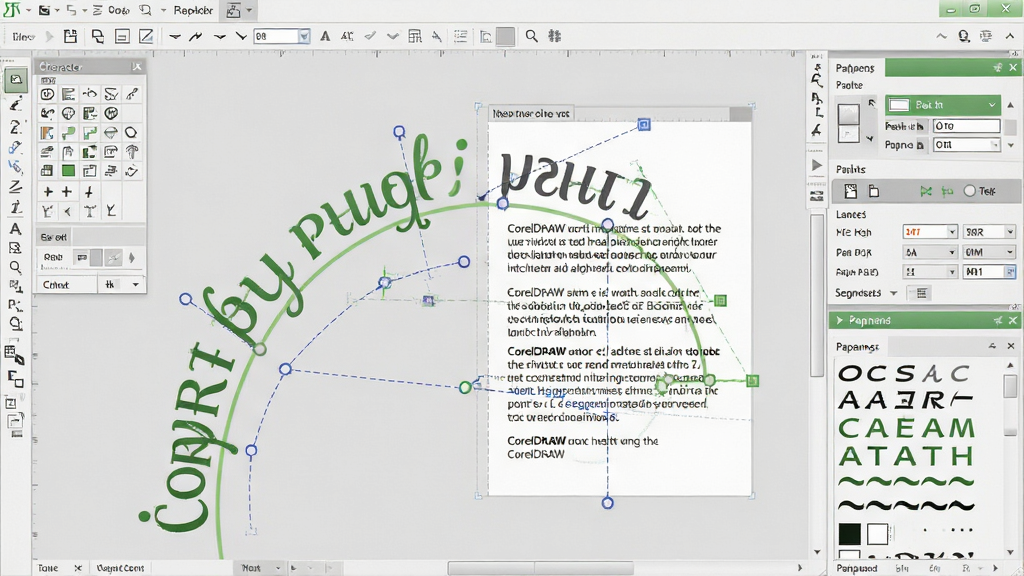Click the Eie menu label in top toolbar
The image size is (1024, 576).
pyautogui.click(x=23, y=37)
